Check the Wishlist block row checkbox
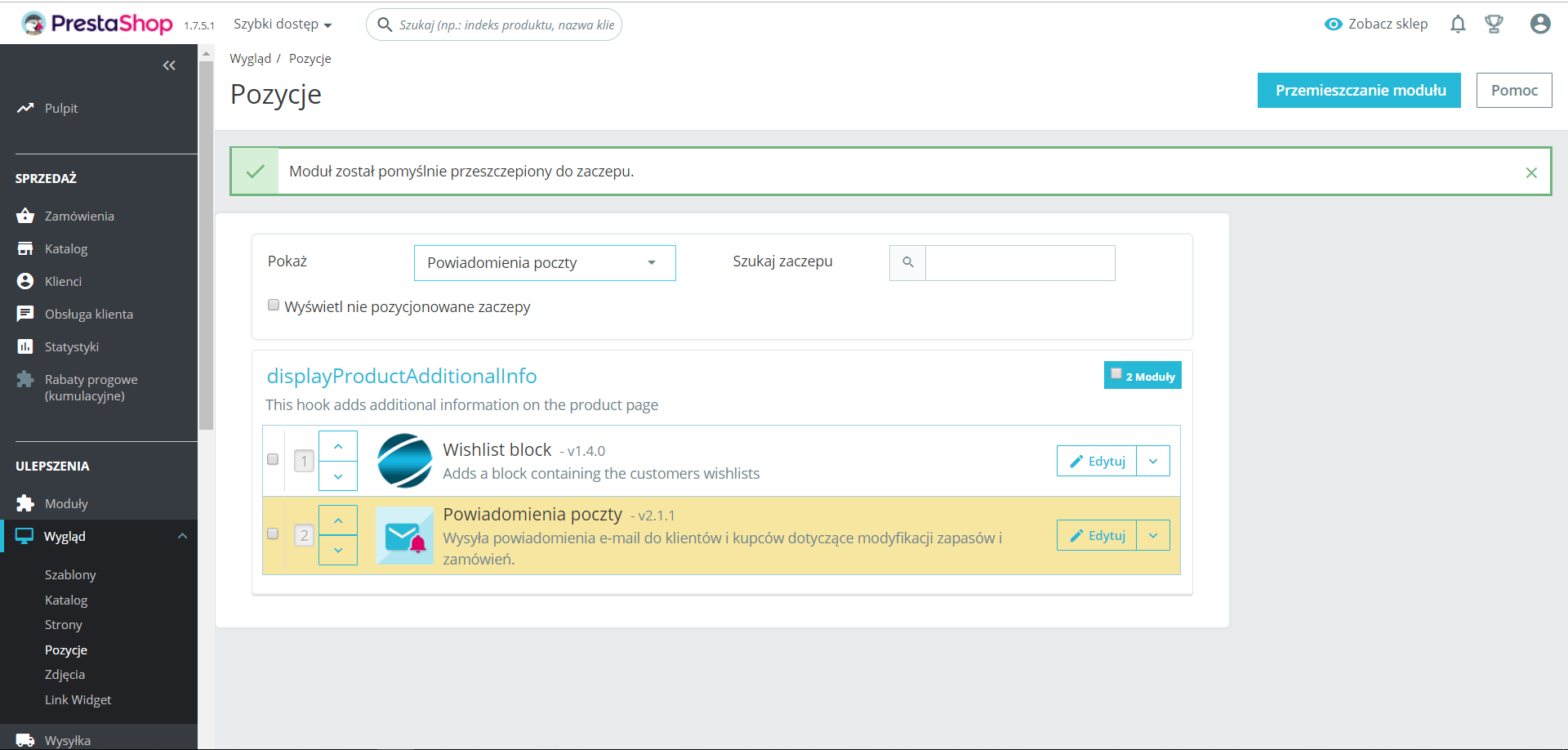The width and height of the screenshot is (1568, 750). 273,459
